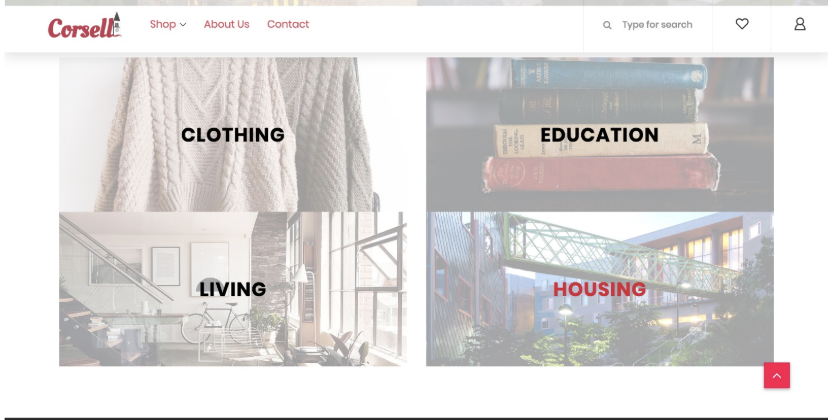This screenshot has height=420, width=828.
Task: Select the knitted sweater image
Action: pos(233,134)
